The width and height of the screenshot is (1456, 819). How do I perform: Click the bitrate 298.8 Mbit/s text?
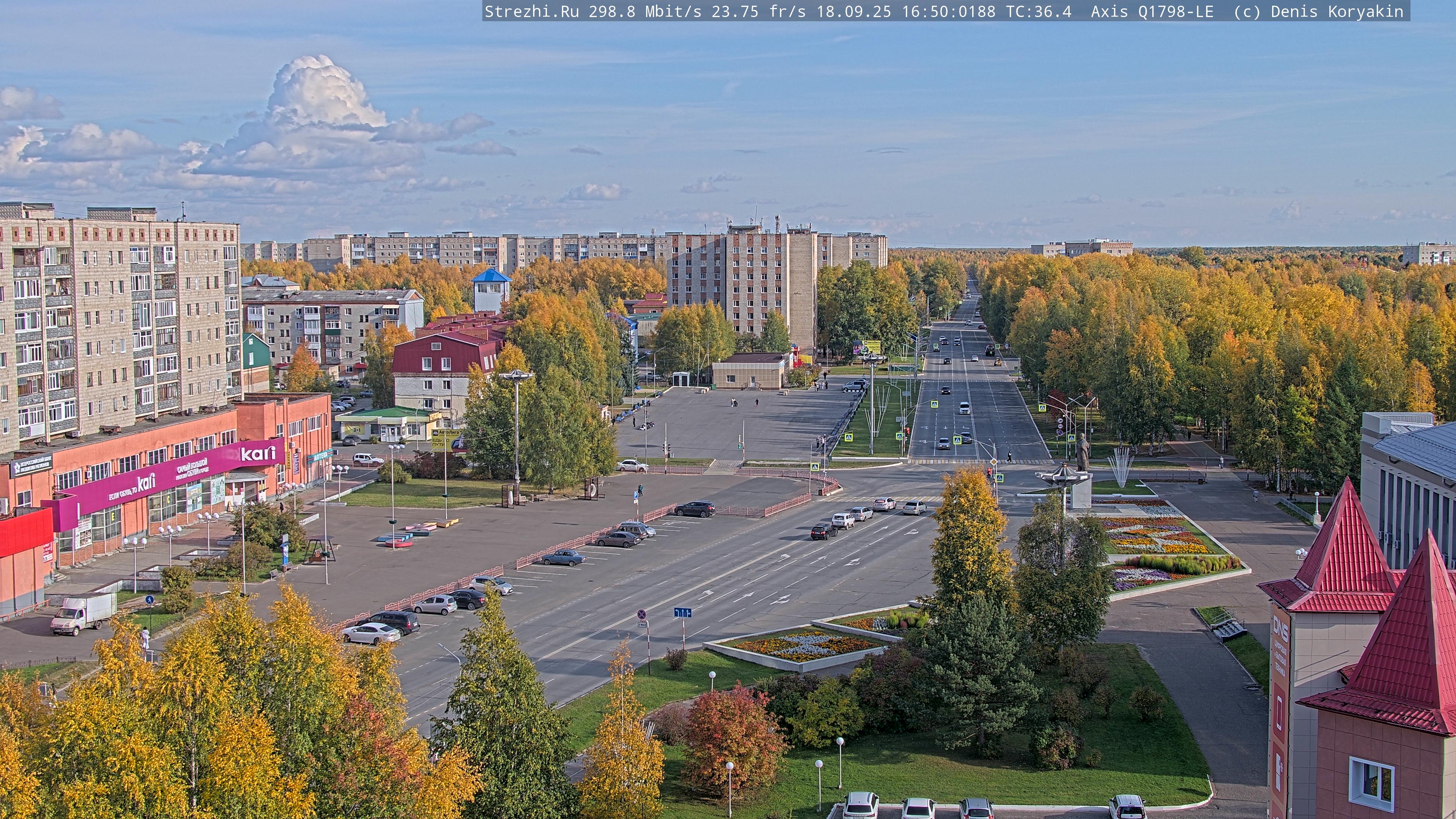pyautogui.click(x=645, y=11)
